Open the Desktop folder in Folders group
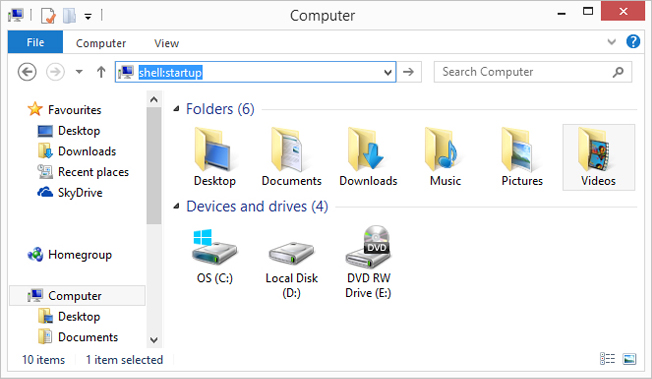The height and width of the screenshot is (379, 652). 214,157
